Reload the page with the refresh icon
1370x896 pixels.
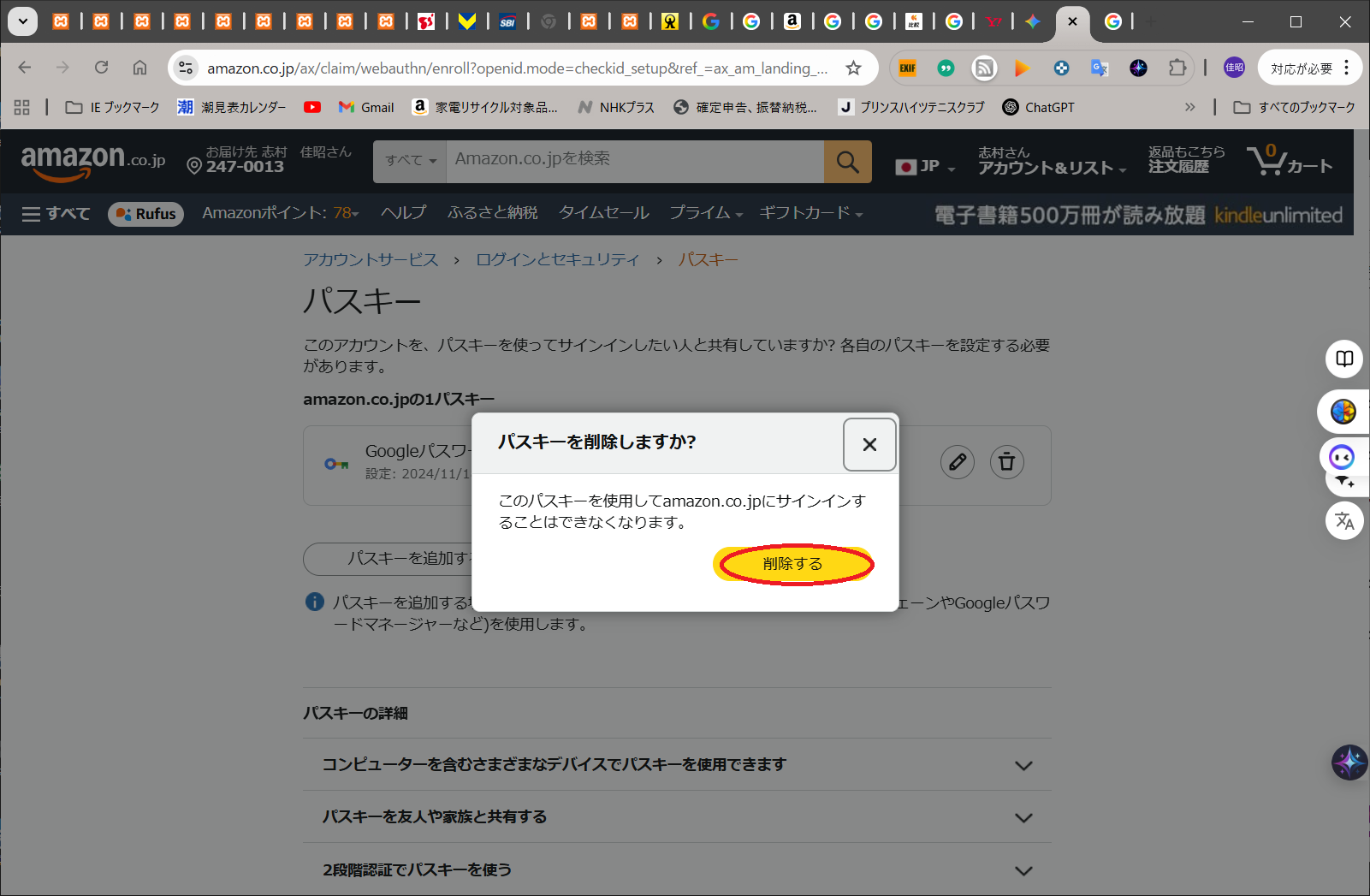point(101,68)
